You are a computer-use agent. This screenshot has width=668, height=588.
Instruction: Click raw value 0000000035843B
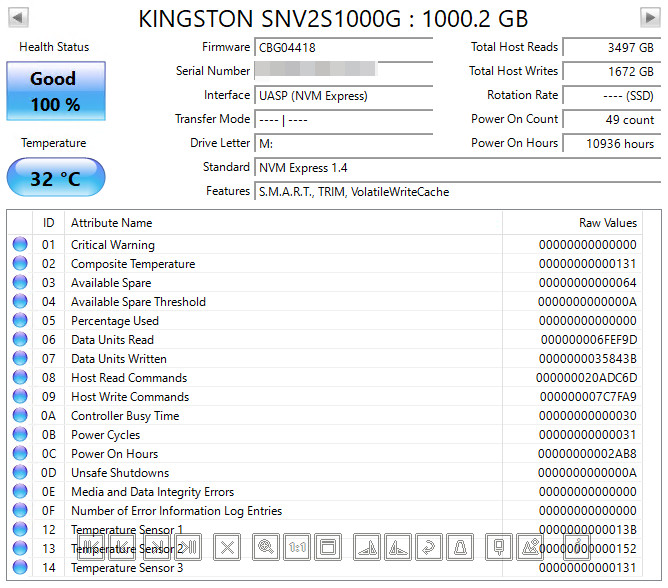point(587,359)
